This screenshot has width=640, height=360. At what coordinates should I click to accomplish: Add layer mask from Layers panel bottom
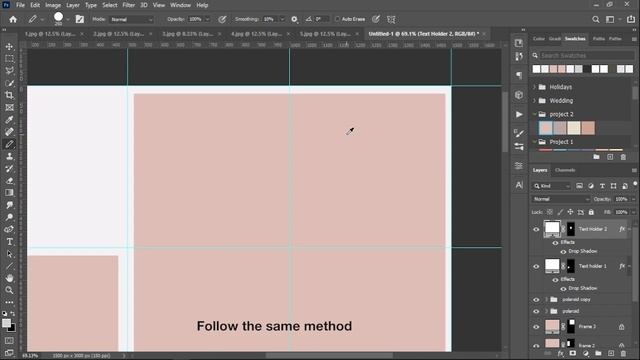pos(573,353)
